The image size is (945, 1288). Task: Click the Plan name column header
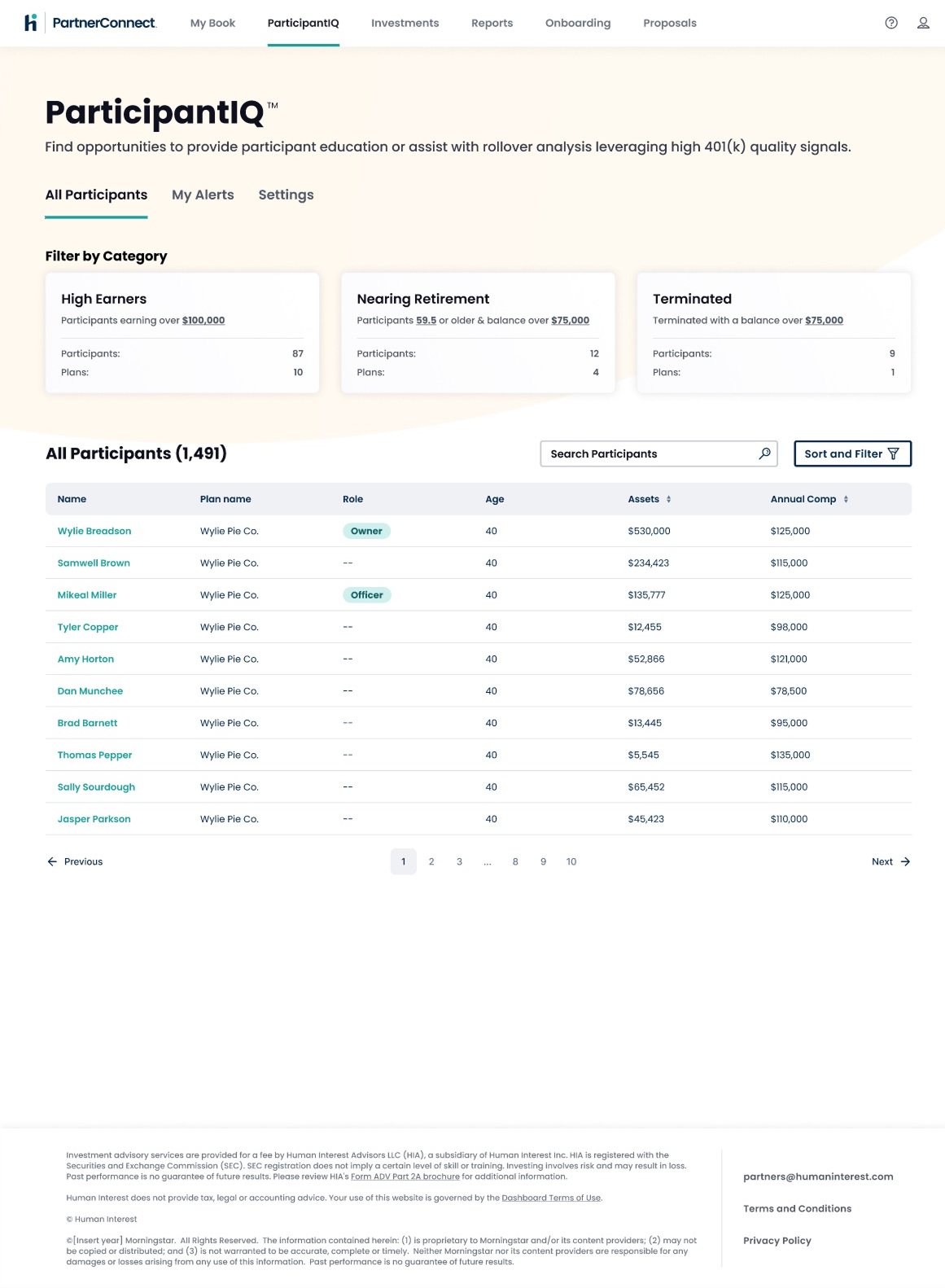click(x=225, y=499)
